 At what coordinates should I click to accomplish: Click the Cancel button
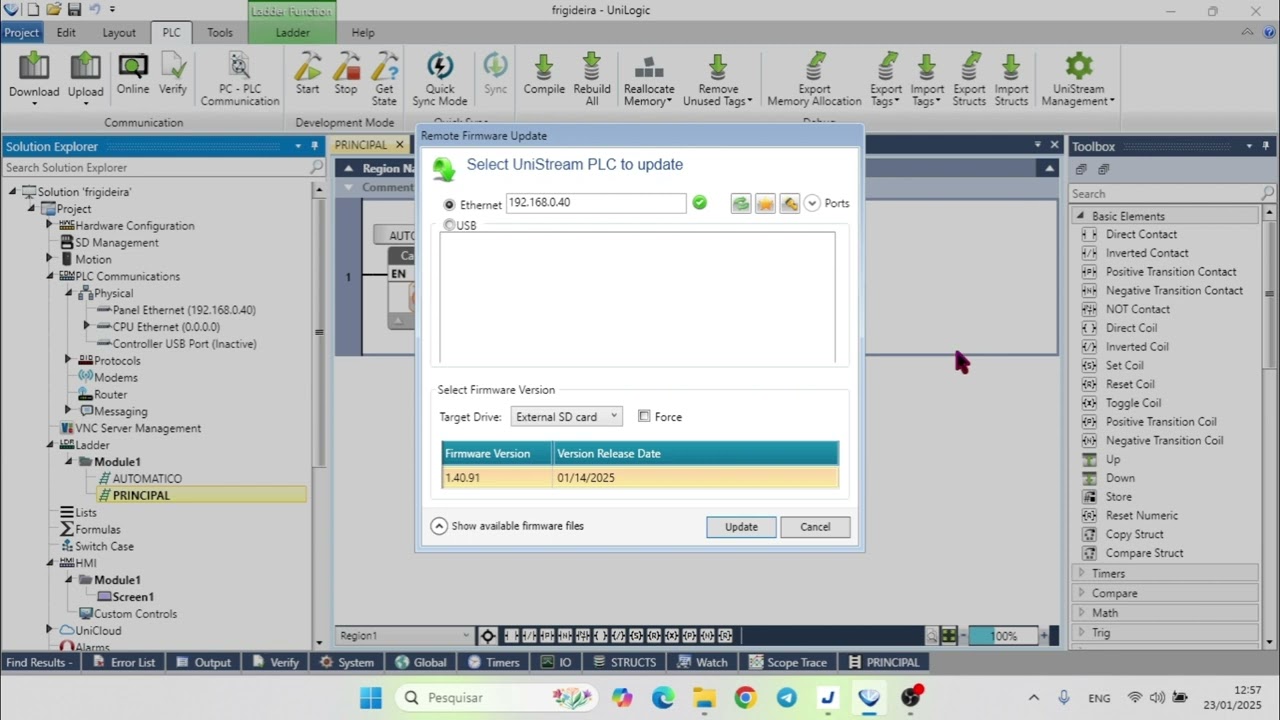[815, 527]
